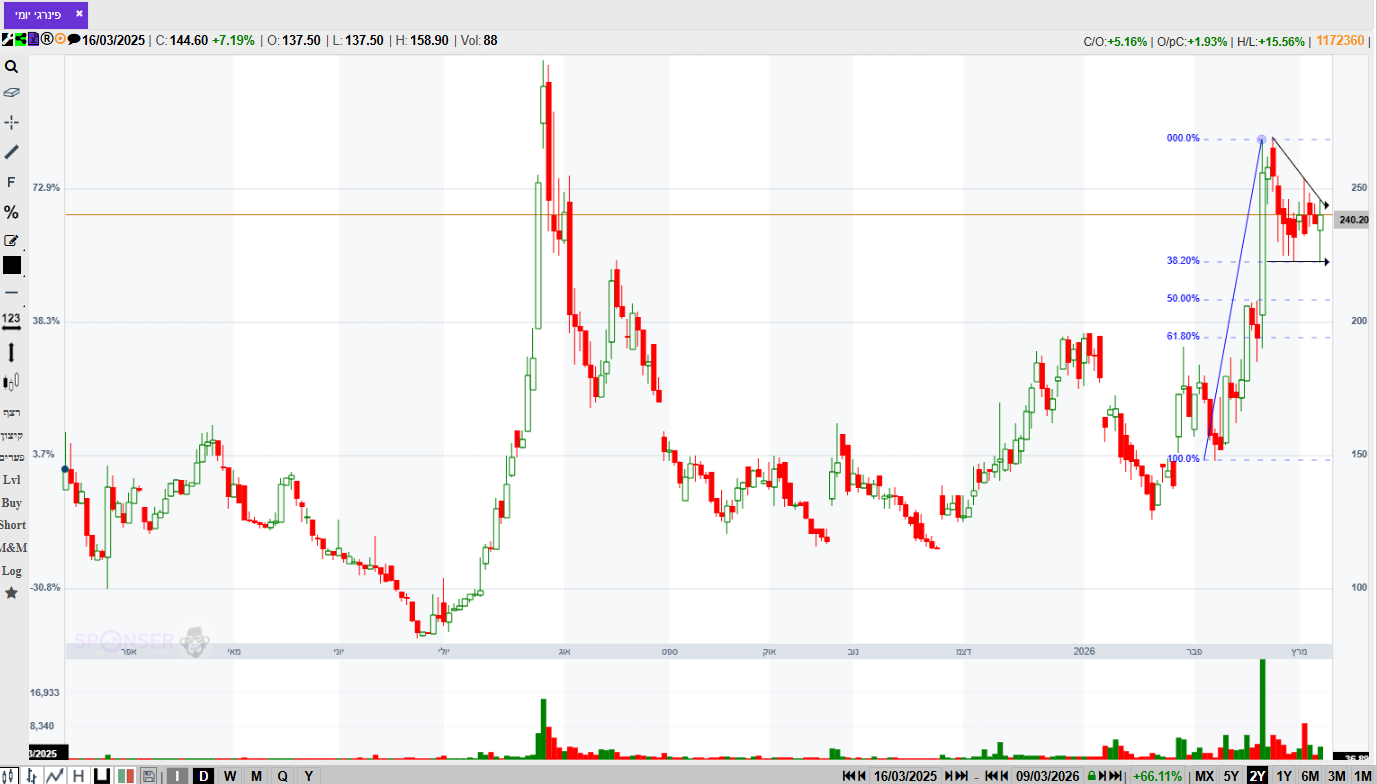The width and height of the screenshot is (1377, 784).
Task: Toggle the קיצוץ option
Action: coord(11,435)
